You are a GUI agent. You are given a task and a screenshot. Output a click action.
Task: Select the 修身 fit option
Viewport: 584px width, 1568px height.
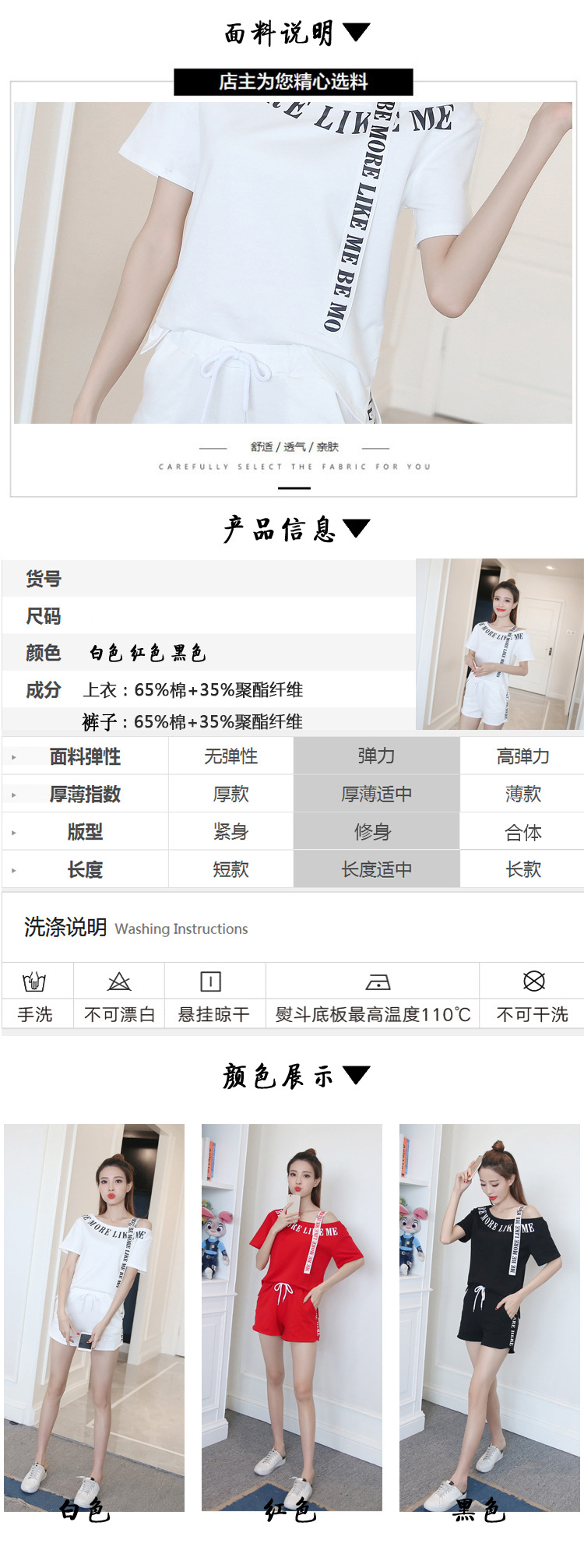click(x=376, y=832)
